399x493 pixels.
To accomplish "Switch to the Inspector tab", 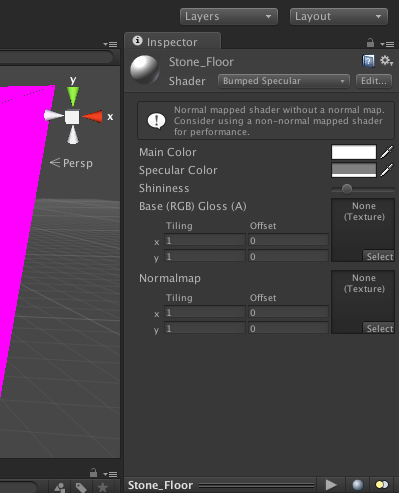I will coord(172,42).
